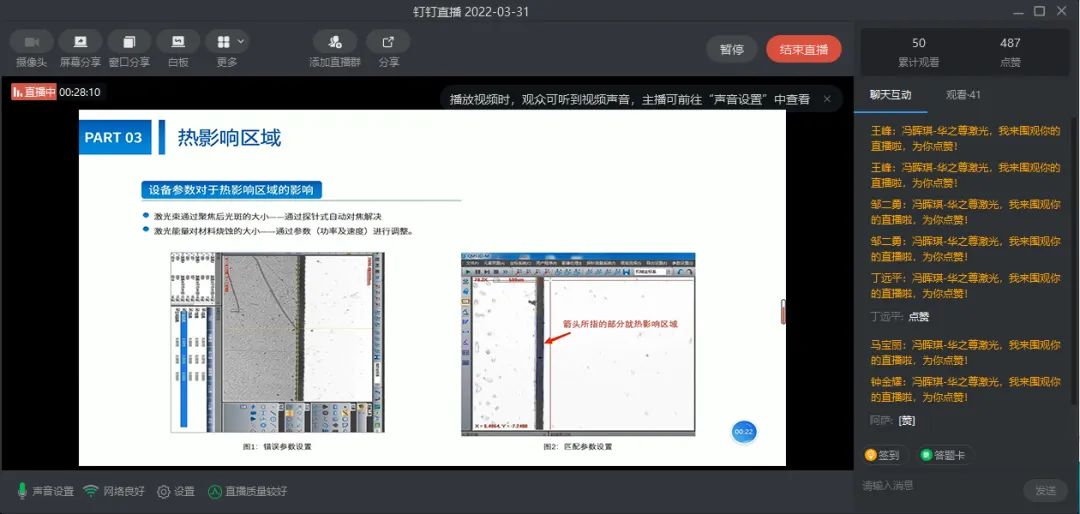Pause the live stream (暂停)
This screenshot has width=1080, height=514.
coord(731,49)
